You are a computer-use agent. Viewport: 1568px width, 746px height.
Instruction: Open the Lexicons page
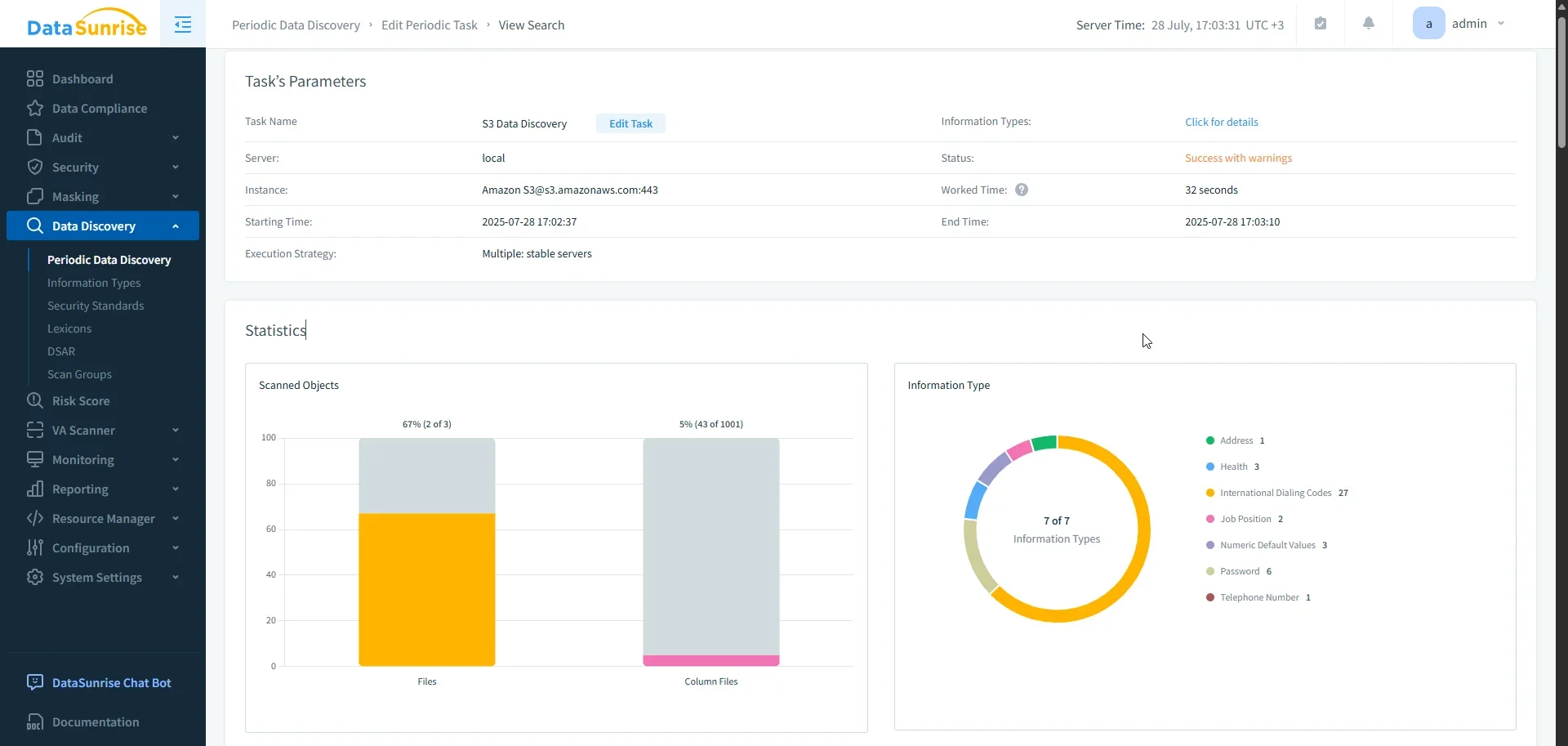(x=70, y=328)
